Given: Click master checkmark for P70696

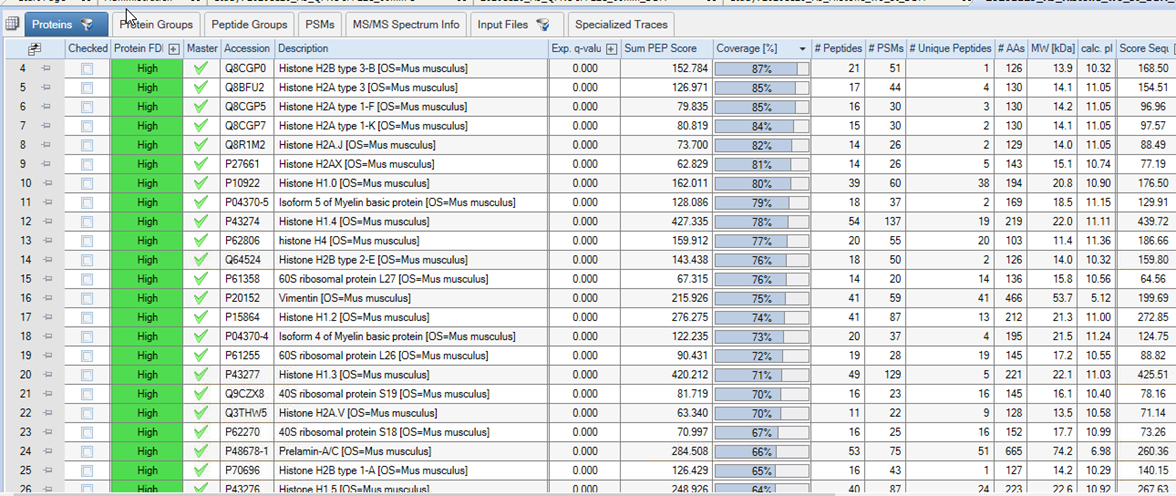Looking at the screenshot, I should point(201,470).
